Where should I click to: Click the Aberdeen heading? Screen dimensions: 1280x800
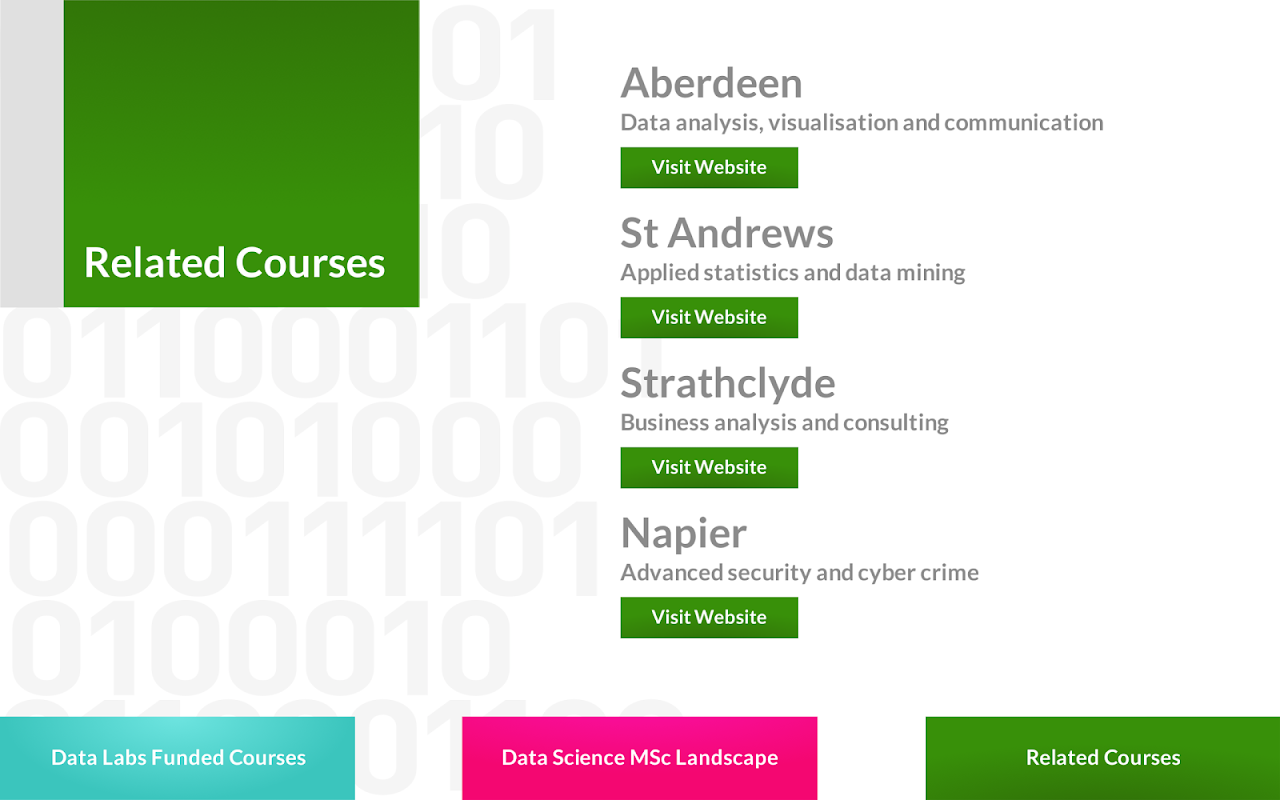point(711,83)
